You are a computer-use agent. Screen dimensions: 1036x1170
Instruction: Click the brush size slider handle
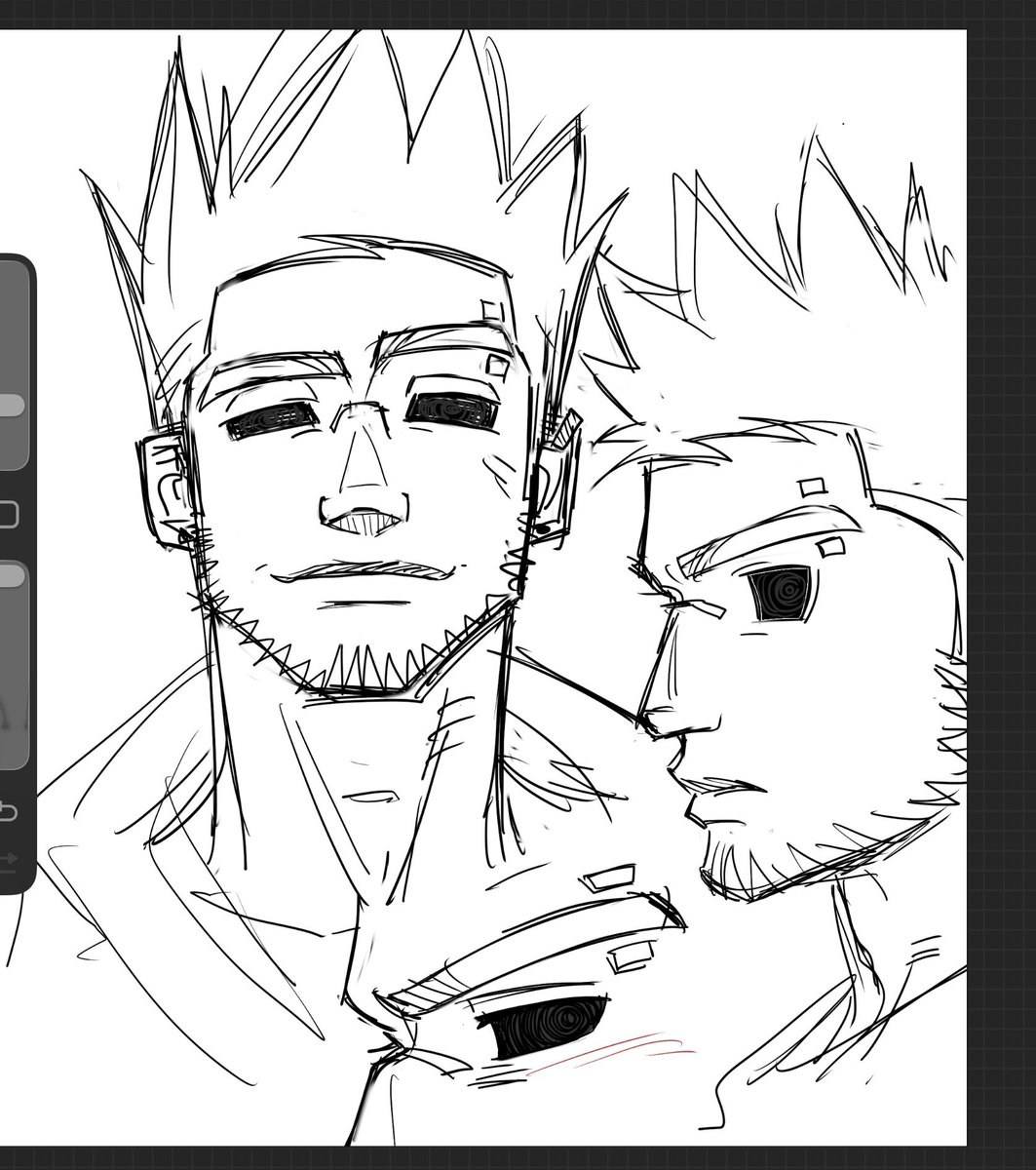pos(11,407)
